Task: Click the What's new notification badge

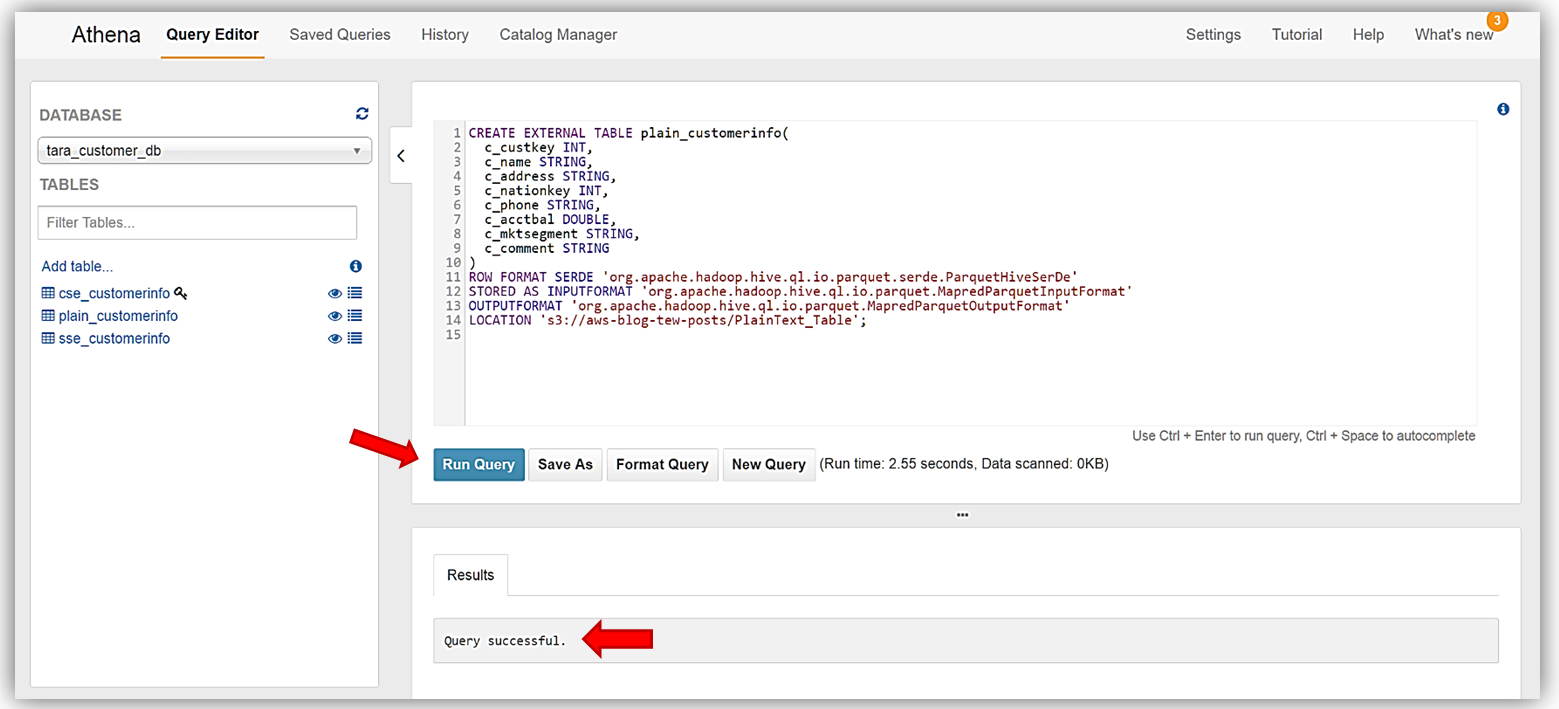Action: [x=1496, y=21]
